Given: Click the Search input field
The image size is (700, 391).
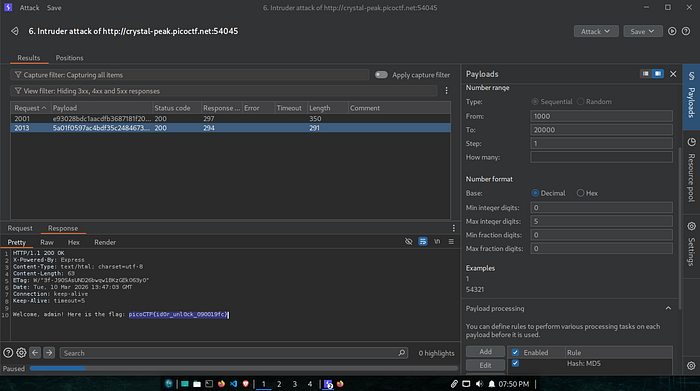Looking at the screenshot, I should [233, 353].
